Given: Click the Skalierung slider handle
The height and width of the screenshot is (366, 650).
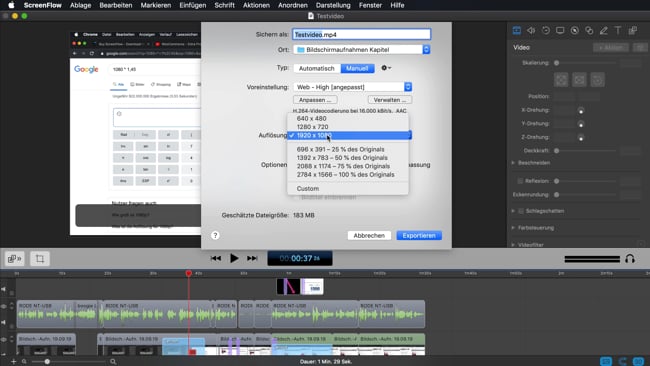Looking at the screenshot, I should click(x=557, y=63).
